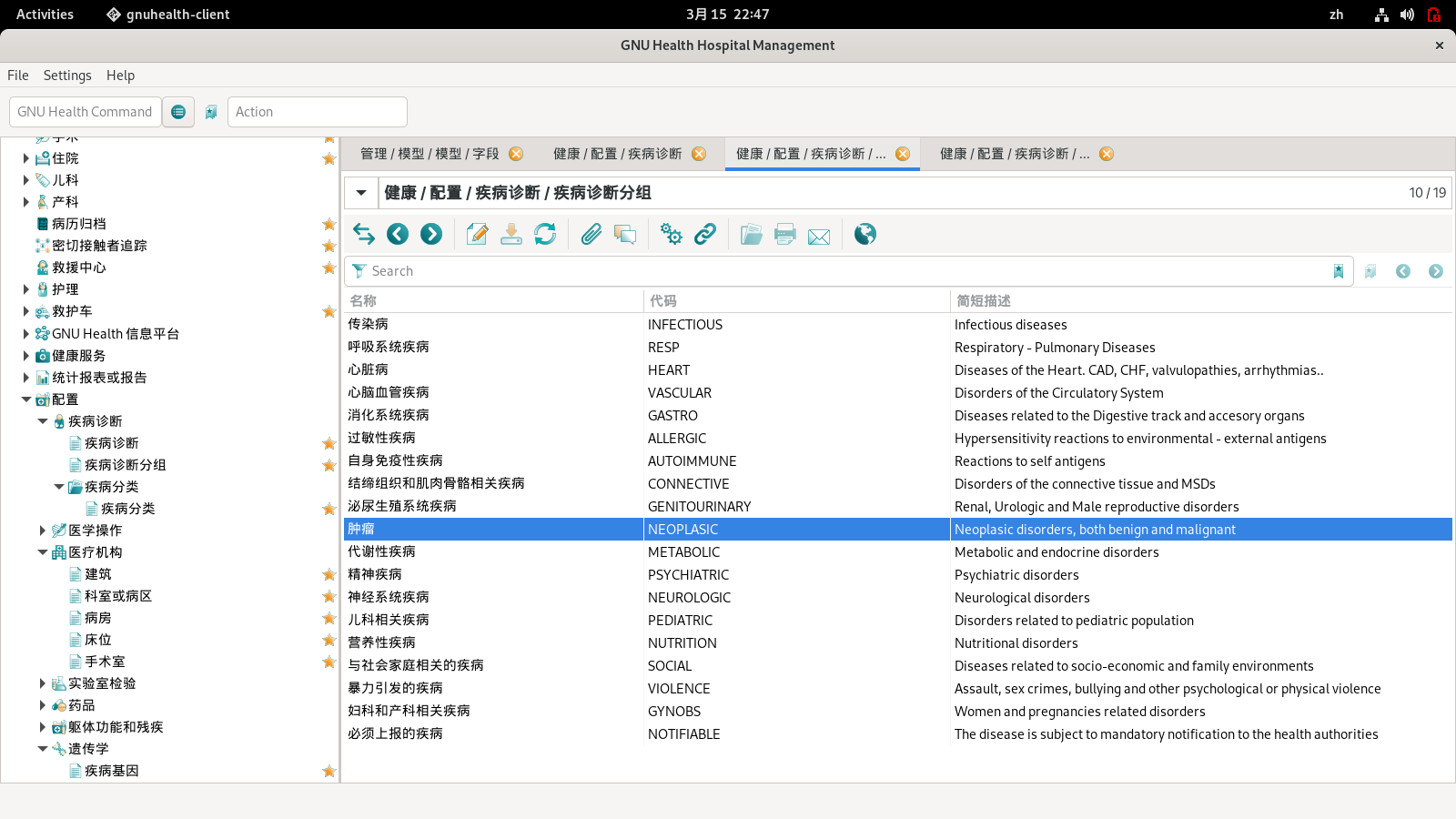This screenshot has height=819, width=1456.
Task: Open the dropdown arrow beside the title
Action: click(x=361, y=193)
